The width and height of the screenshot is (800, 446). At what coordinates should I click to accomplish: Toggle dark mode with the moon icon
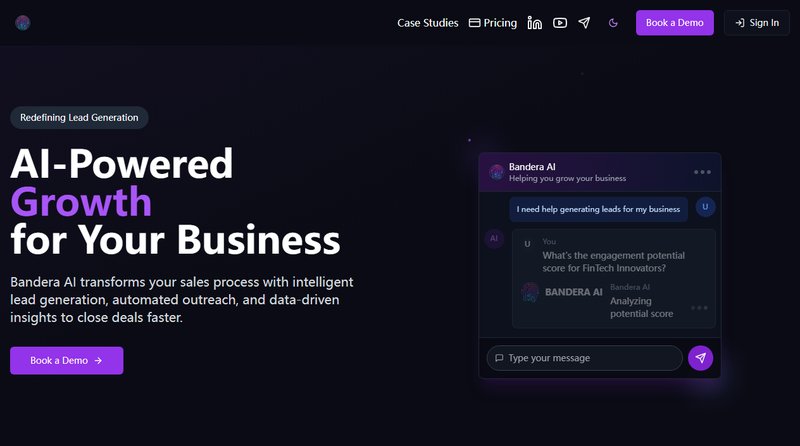[x=613, y=23]
